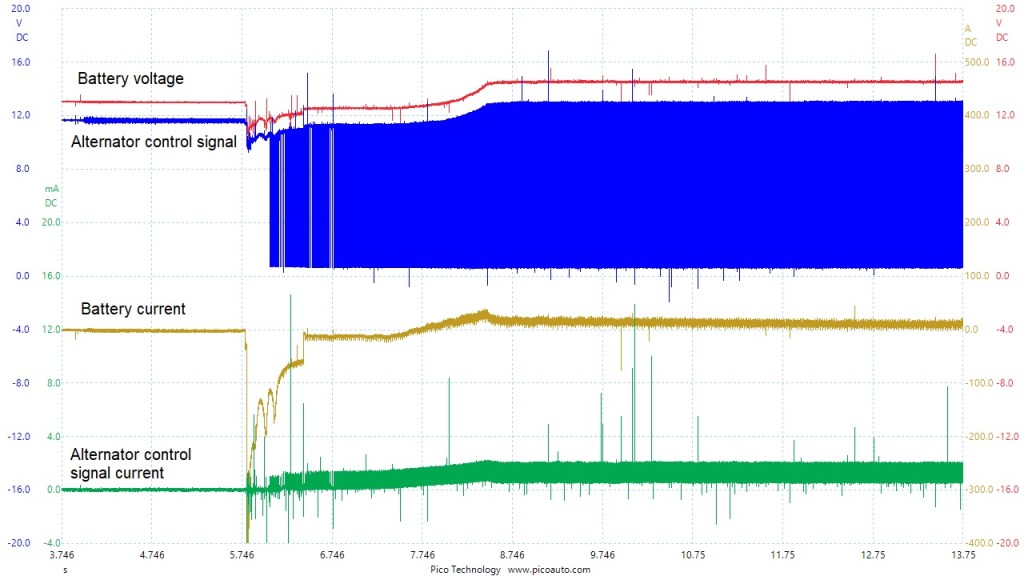
Task: Click the -400.0 mark on the amps axis
Action: pos(974,543)
